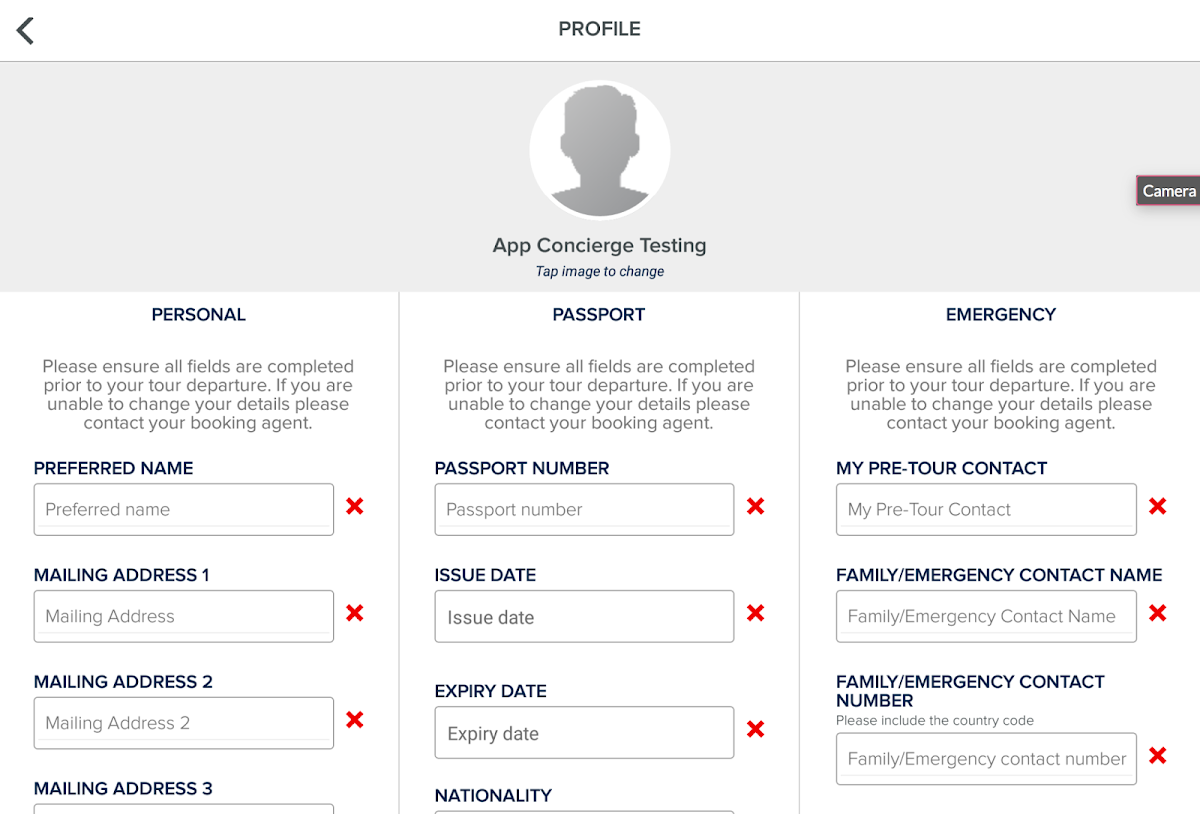The width and height of the screenshot is (1200, 814).
Task: Open the Issue date picker field
Action: 584,617
